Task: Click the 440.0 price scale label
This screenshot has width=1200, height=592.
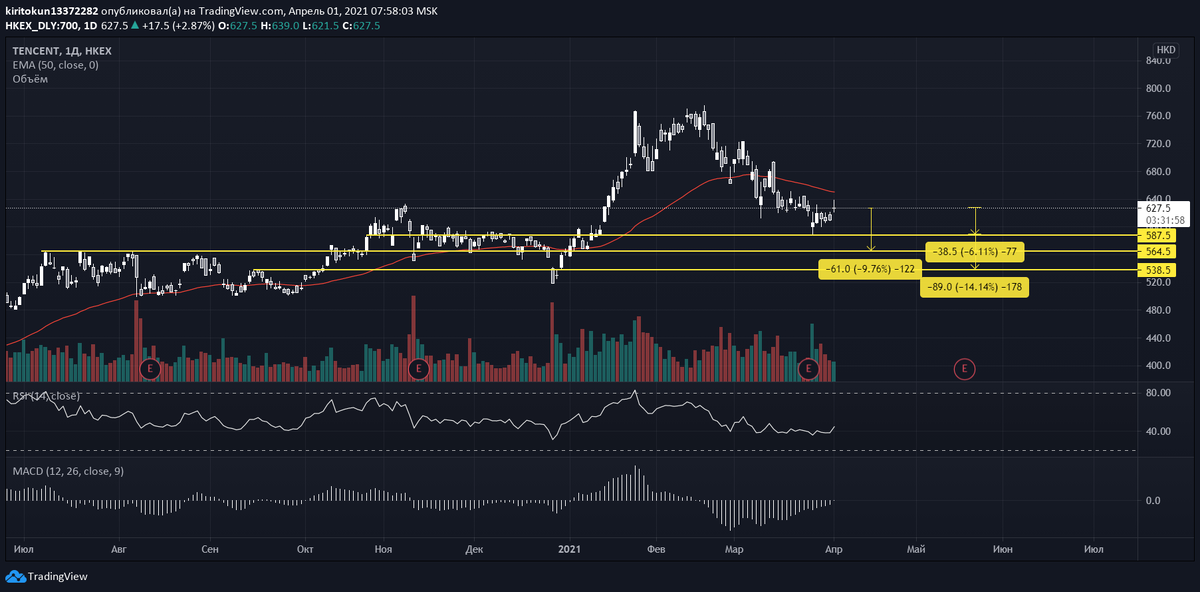Action: click(x=1158, y=338)
